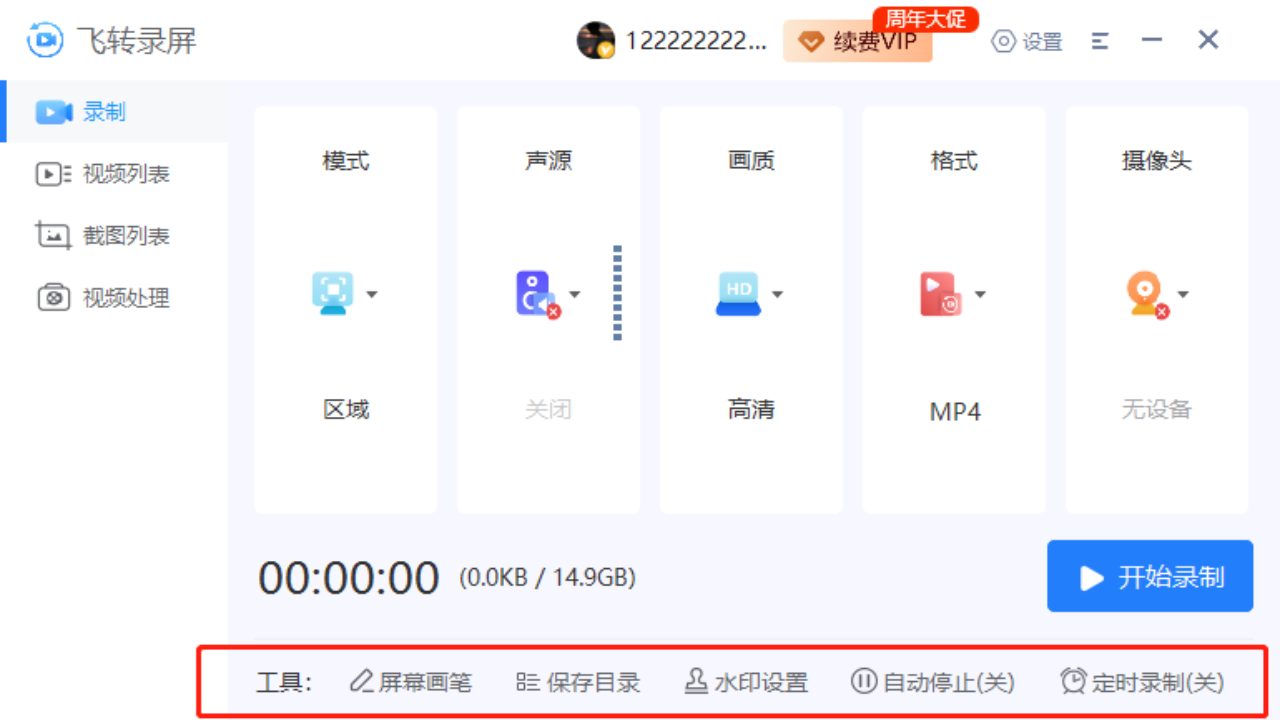Open the hamburger menu near top right
1280x720 pixels.
1099,41
